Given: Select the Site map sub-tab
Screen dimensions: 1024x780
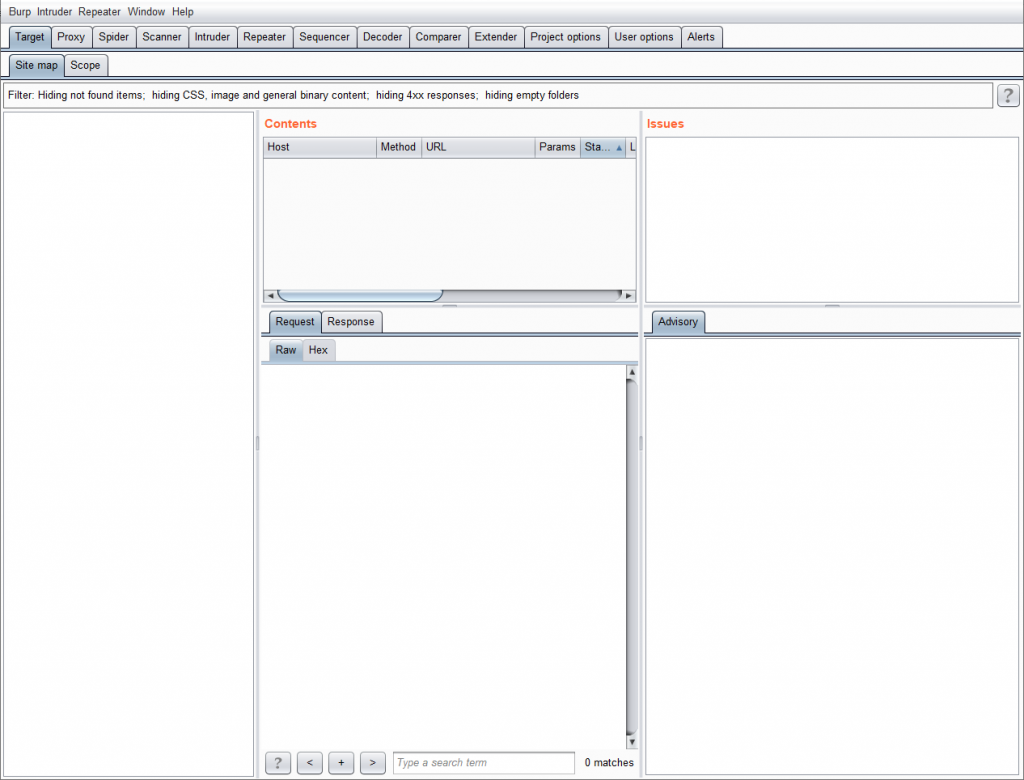Looking at the screenshot, I should [x=37, y=65].
